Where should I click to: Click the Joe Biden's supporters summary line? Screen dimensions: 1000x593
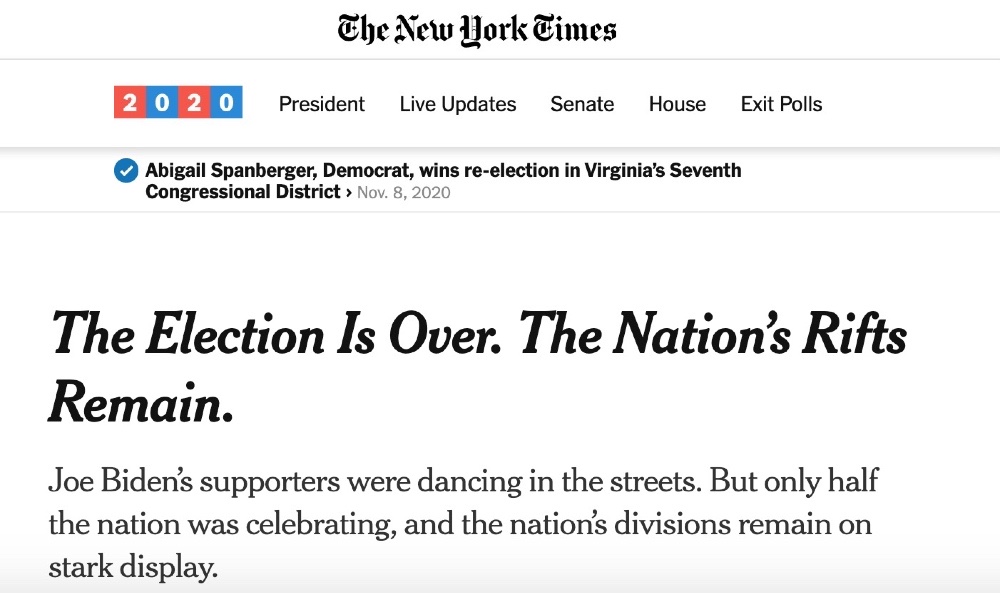[x=464, y=481]
